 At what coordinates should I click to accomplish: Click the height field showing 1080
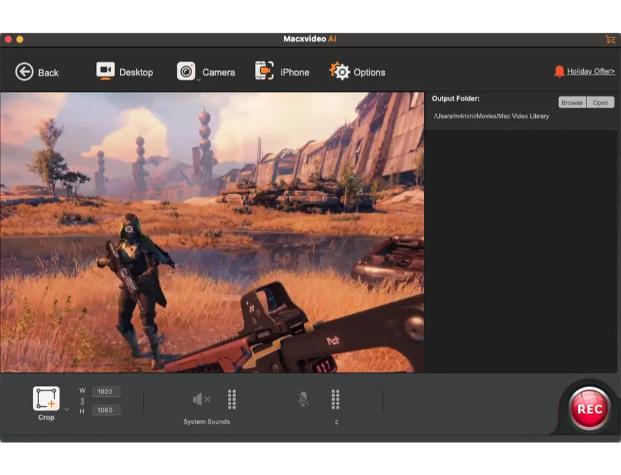click(x=106, y=410)
